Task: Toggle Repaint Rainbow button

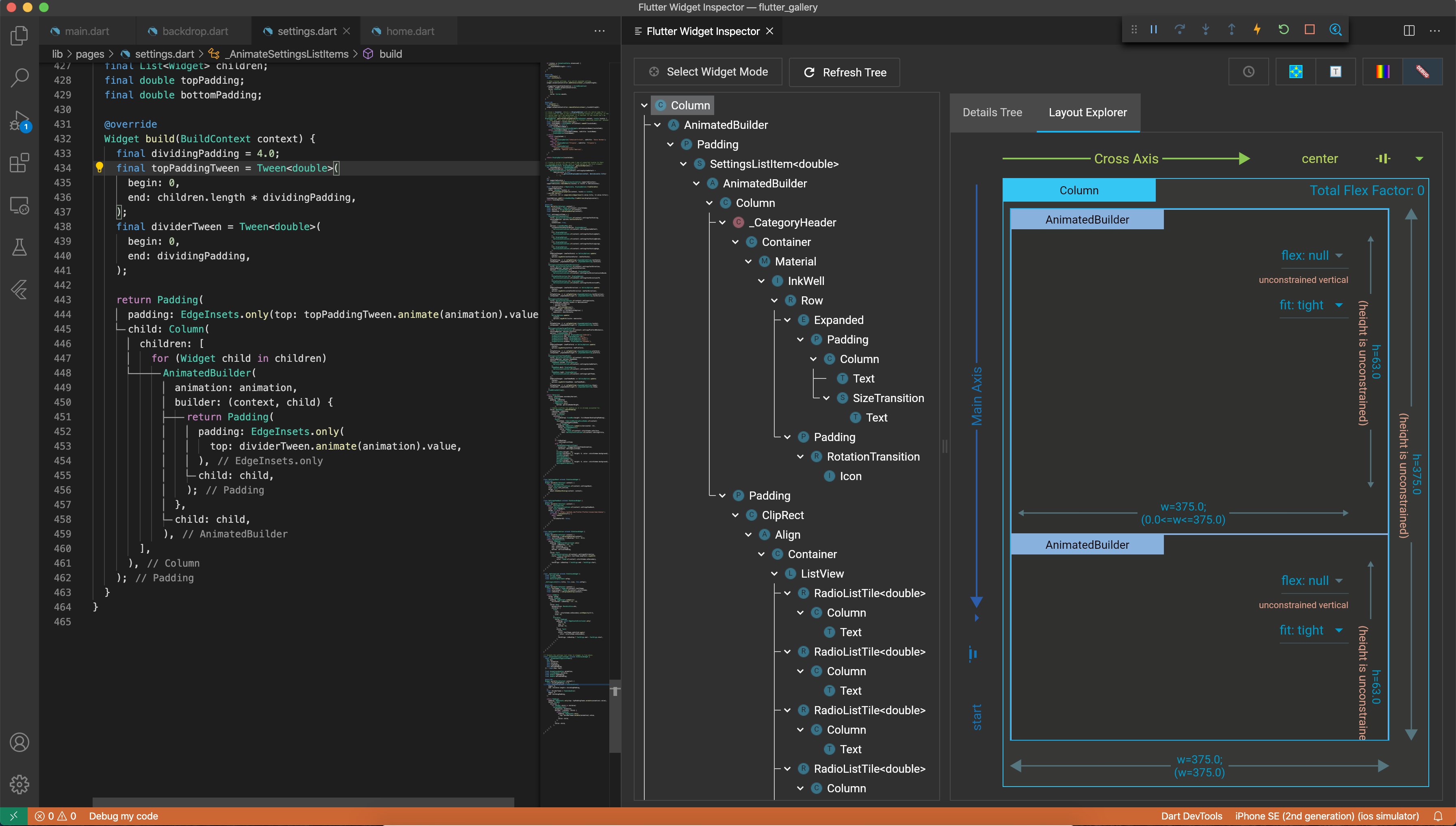Action: [1382, 72]
